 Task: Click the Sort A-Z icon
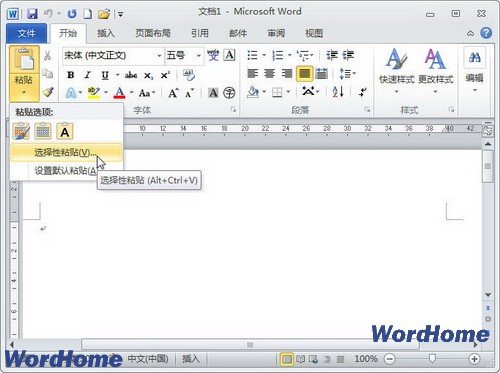[338, 92]
